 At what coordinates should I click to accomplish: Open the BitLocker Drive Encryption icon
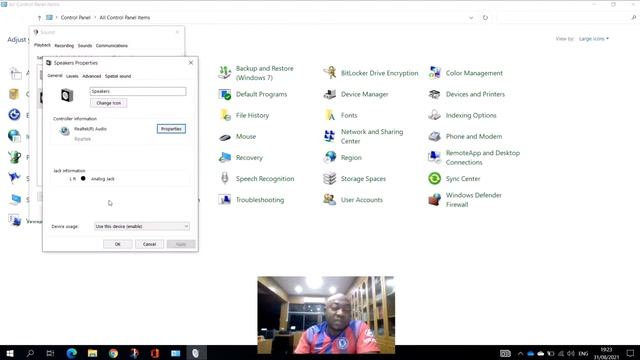(x=329, y=73)
